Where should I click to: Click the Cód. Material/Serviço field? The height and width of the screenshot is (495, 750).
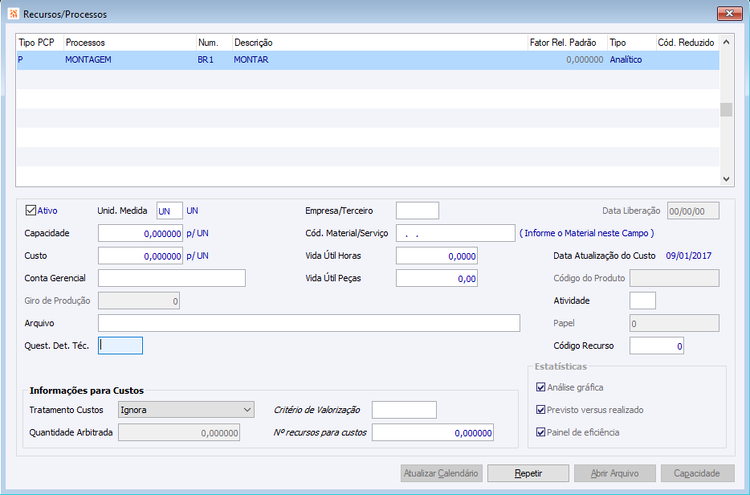455,233
